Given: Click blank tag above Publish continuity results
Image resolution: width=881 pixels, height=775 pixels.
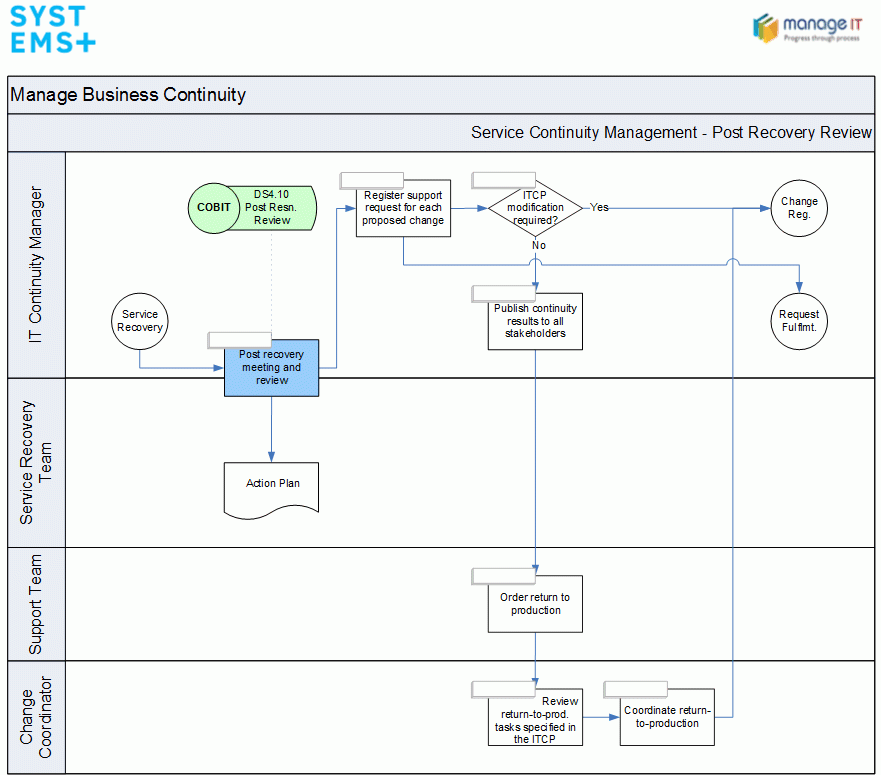Looking at the screenshot, I should [x=503, y=293].
